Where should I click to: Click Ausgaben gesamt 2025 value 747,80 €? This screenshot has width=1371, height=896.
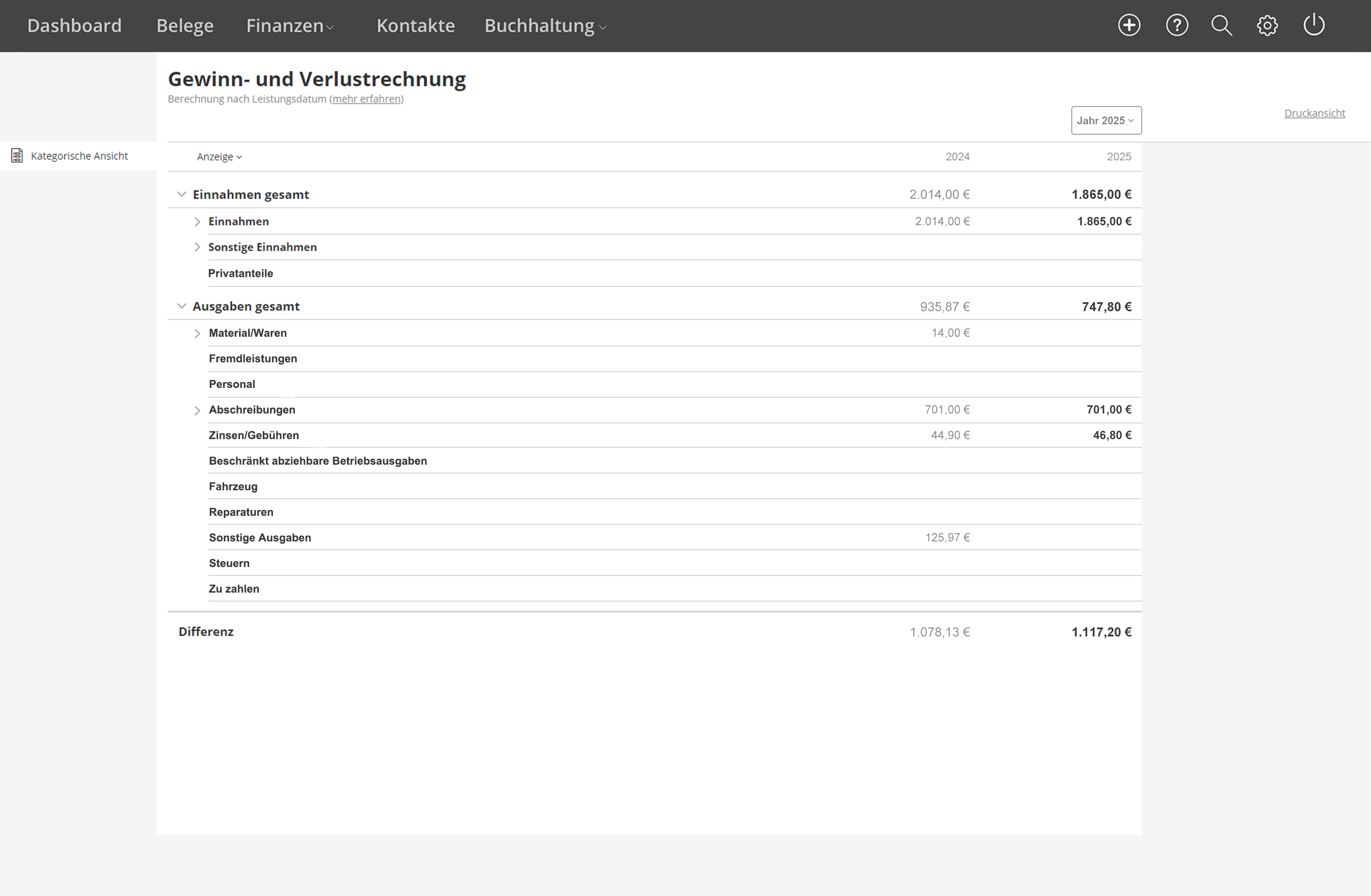pyautogui.click(x=1107, y=307)
